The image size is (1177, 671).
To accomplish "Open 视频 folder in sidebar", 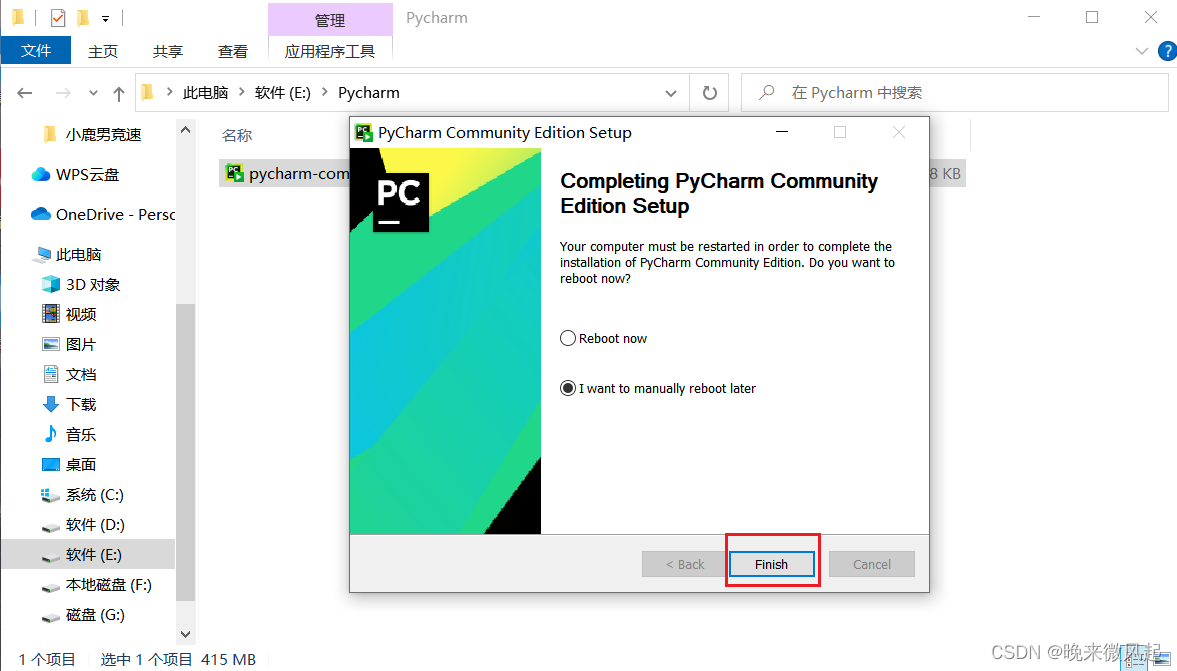I will (80, 314).
